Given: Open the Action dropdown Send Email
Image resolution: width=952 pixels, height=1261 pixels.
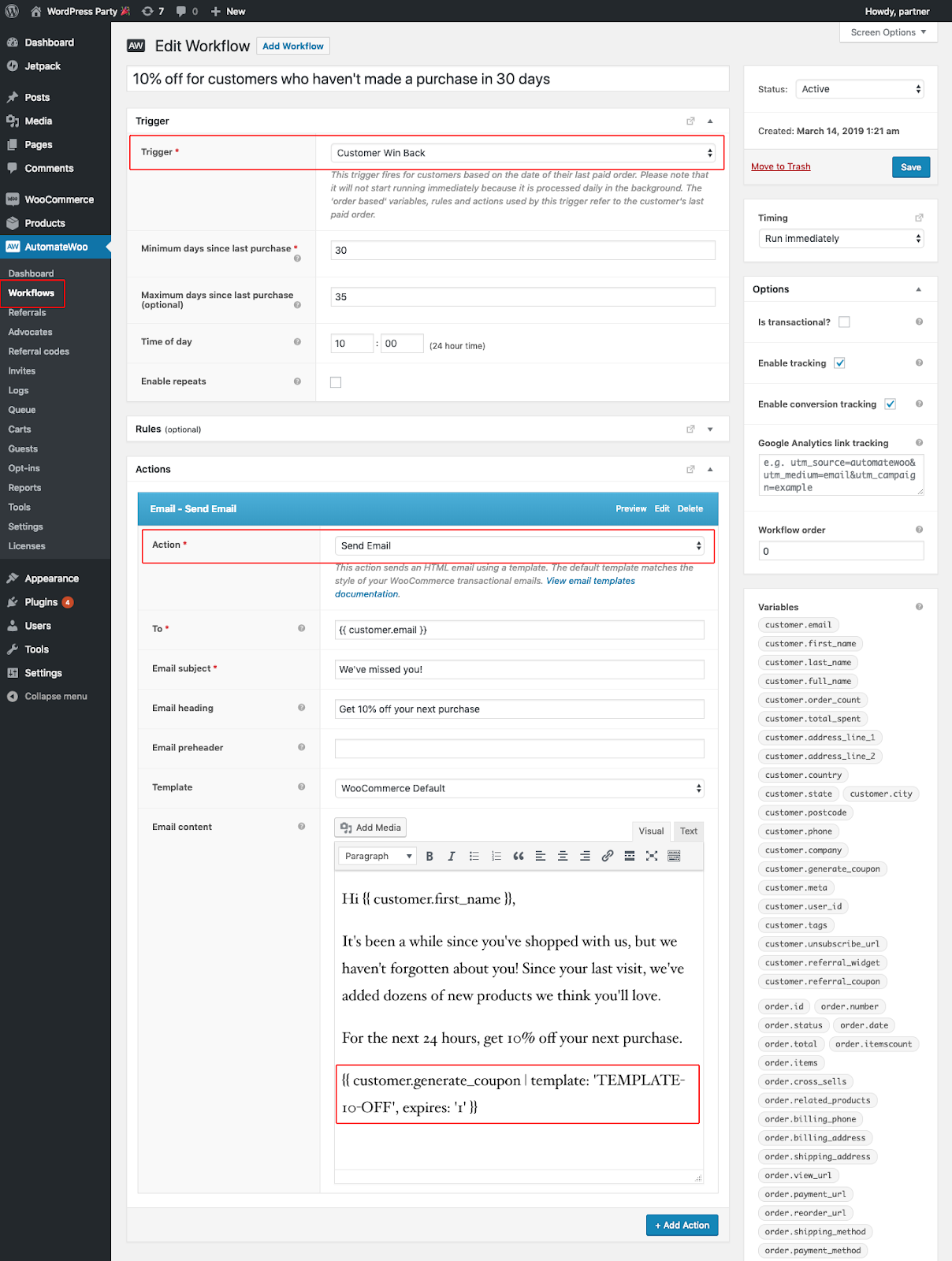Looking at the screenshot, I should tap(519, 545).
